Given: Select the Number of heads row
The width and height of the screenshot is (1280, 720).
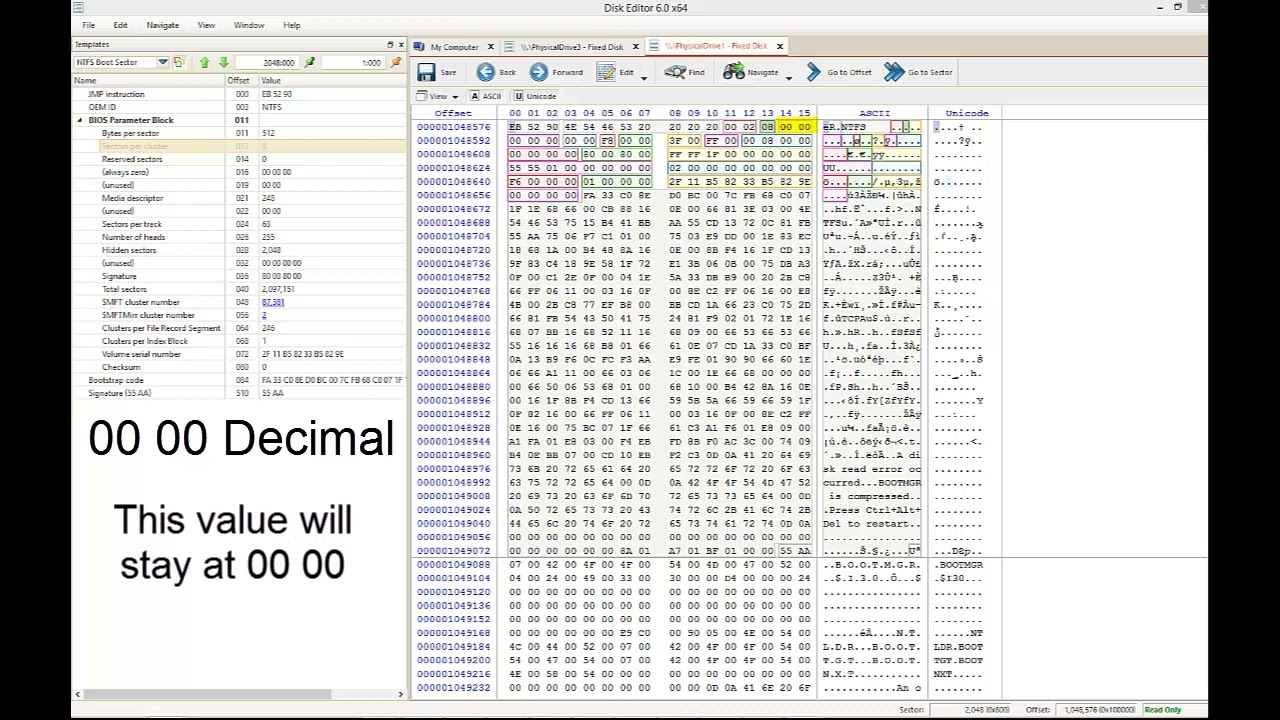Looking at the screenshot, I should point(239,237).
